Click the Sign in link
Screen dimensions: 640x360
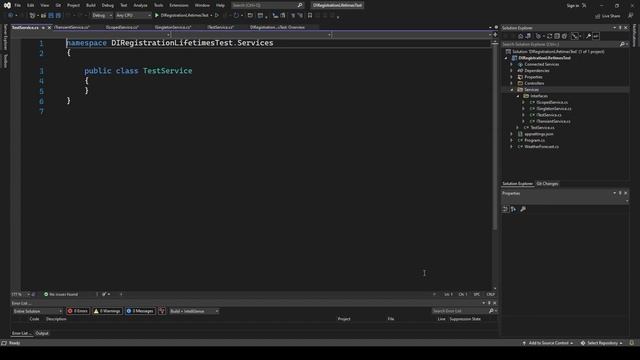pos(573,5)
